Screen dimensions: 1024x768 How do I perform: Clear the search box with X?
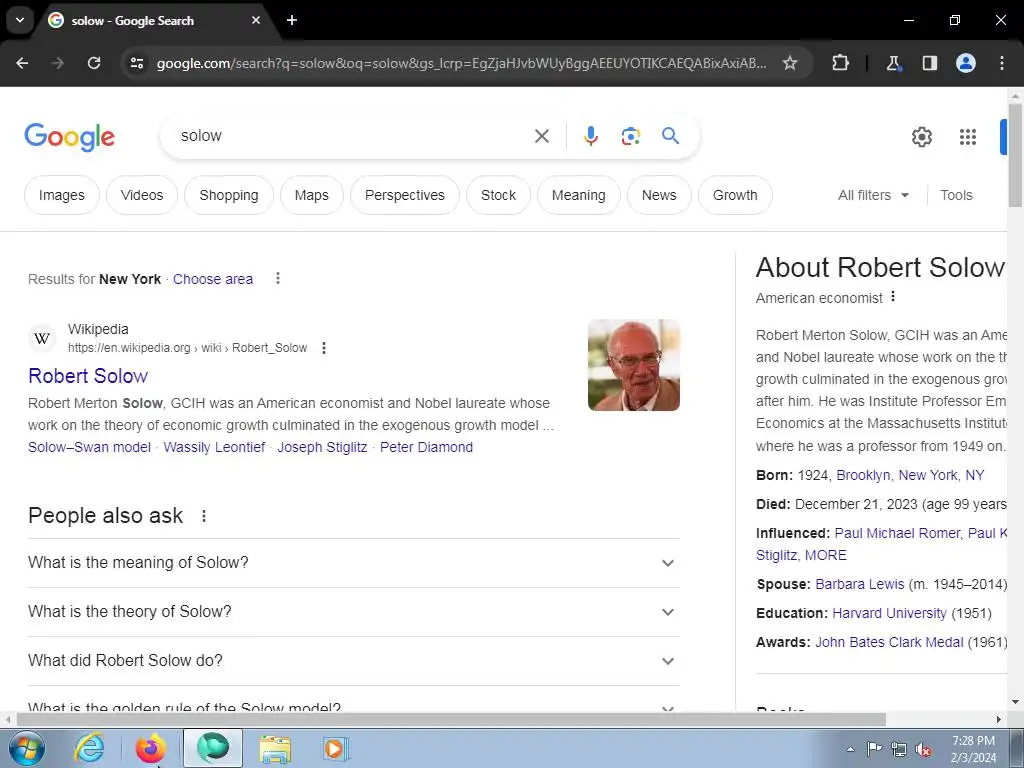[542, 136]
